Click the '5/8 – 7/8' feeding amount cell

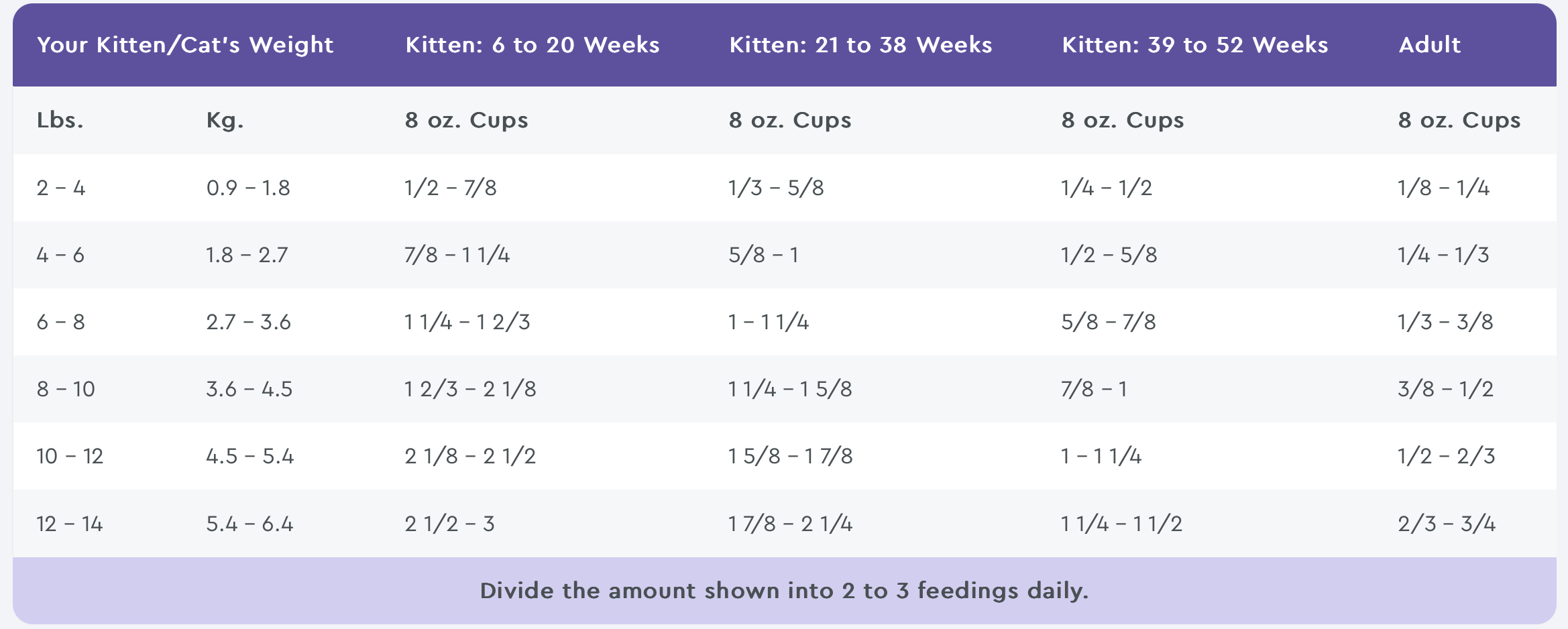(1109, 322)
